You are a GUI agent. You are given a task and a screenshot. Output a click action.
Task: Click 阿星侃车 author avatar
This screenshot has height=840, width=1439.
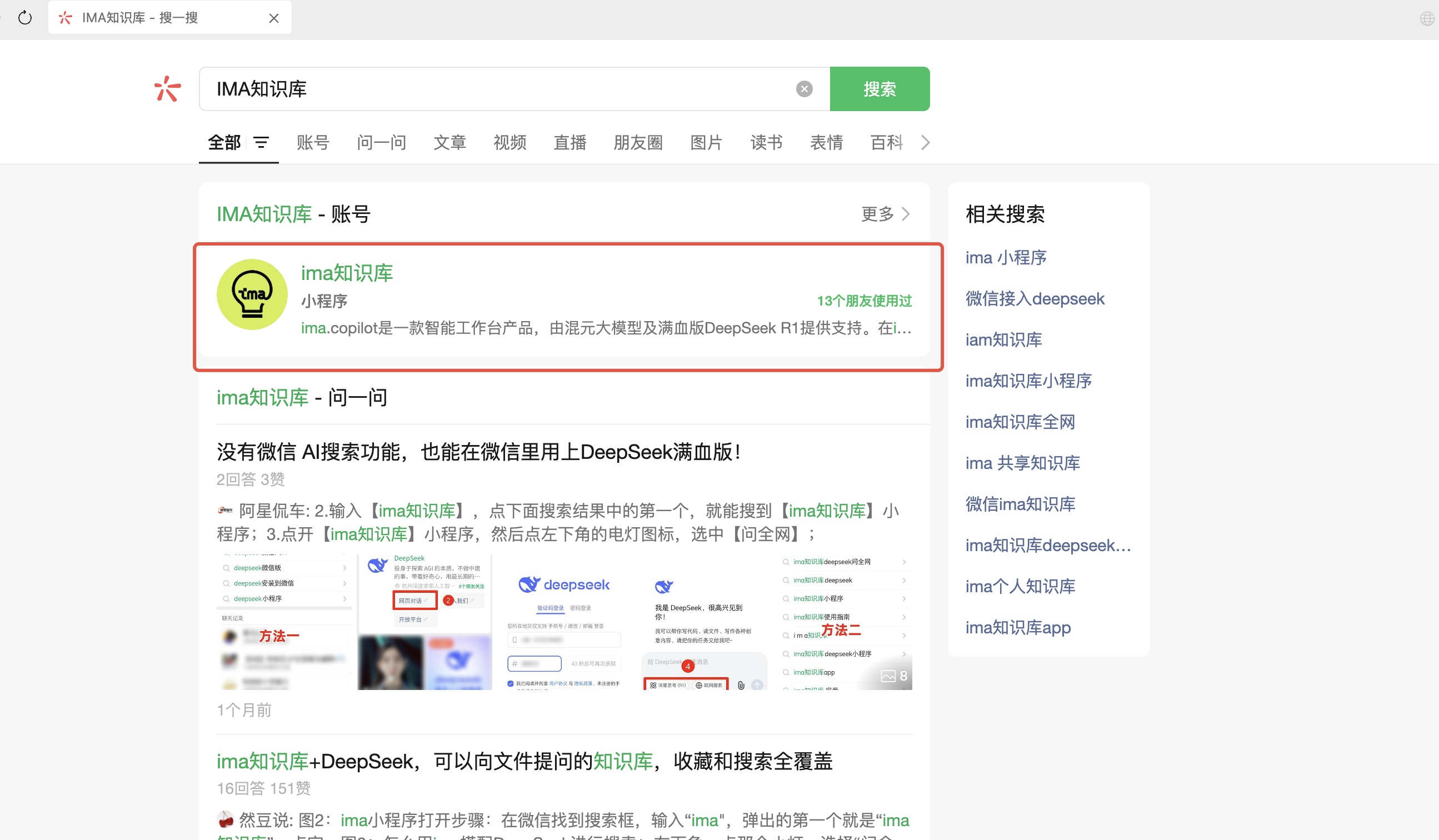[225, 510]
